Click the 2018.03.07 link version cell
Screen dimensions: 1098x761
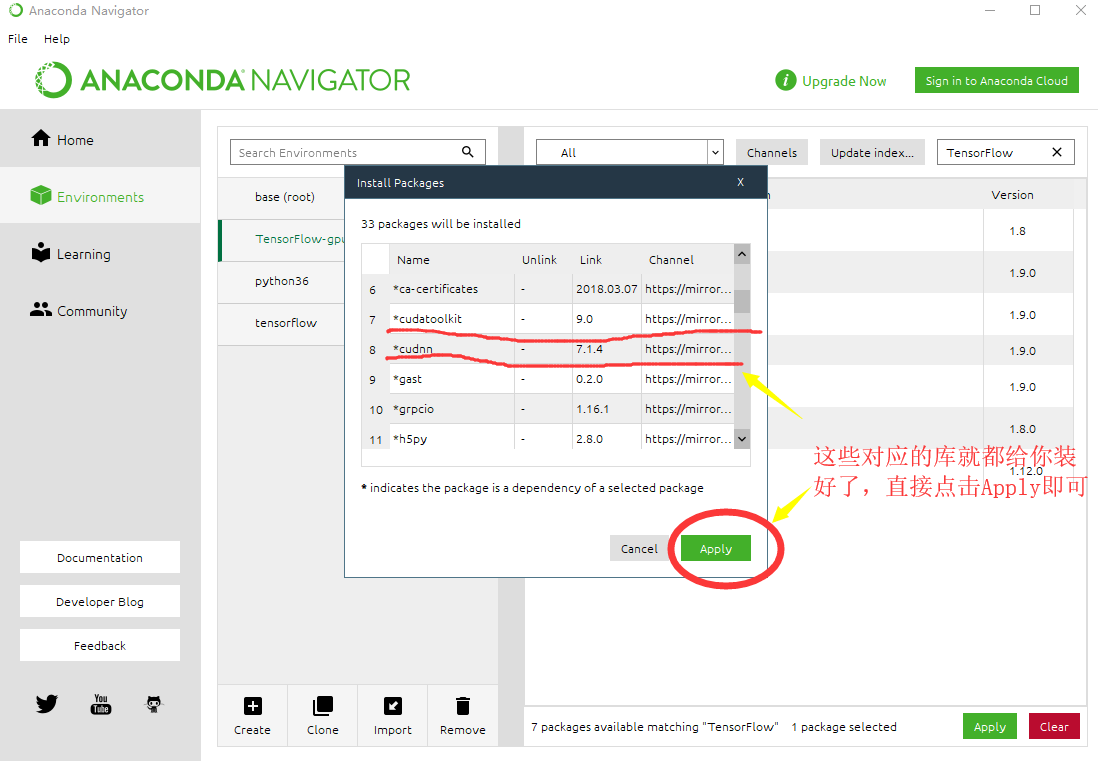[606, 288]
